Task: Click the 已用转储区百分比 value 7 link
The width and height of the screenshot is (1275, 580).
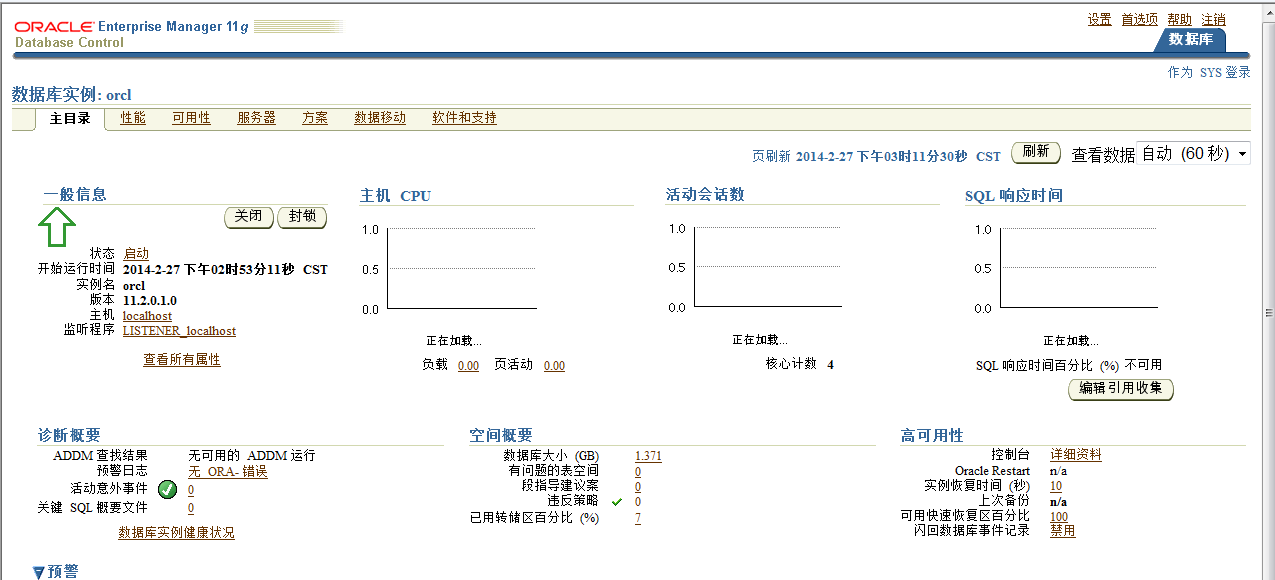Action: point(638,518)
